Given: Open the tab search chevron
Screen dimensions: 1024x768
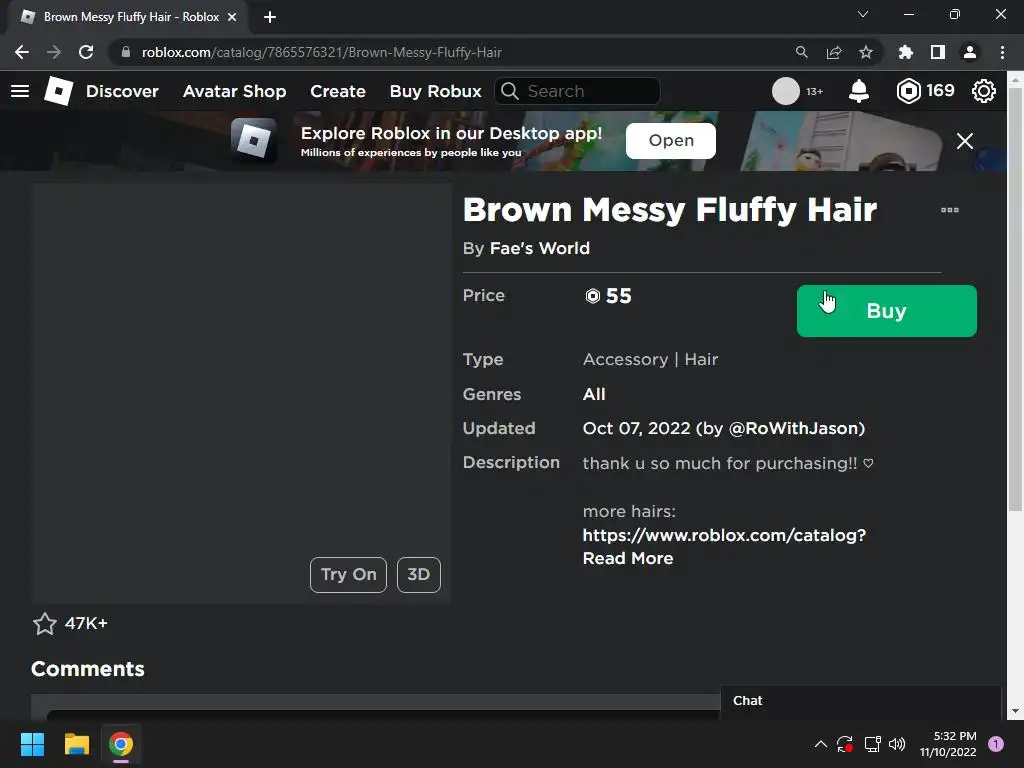Looking at the screenshot, I should point(863,14).
